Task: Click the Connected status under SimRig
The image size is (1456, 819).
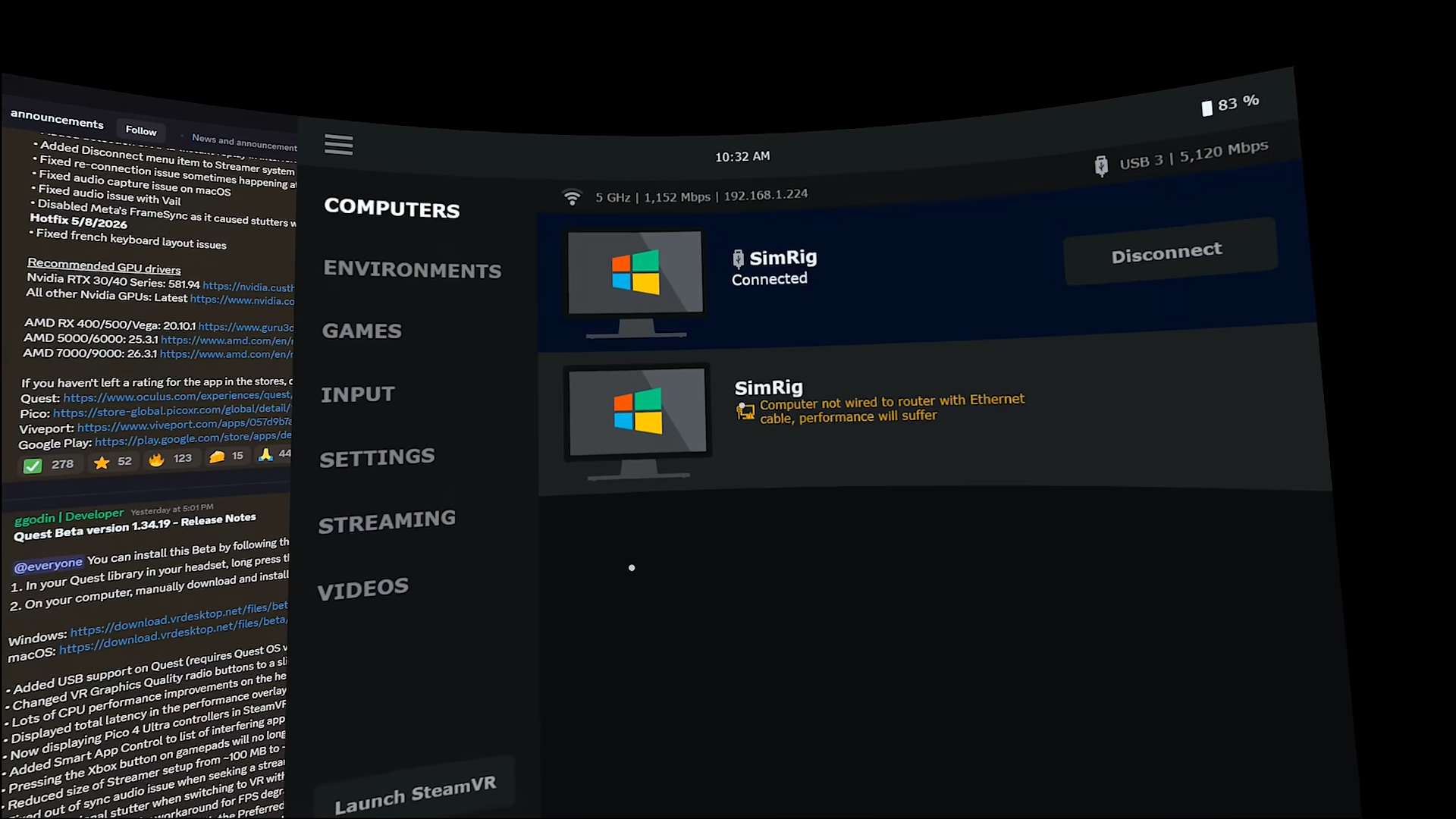Action: (770, 279)
